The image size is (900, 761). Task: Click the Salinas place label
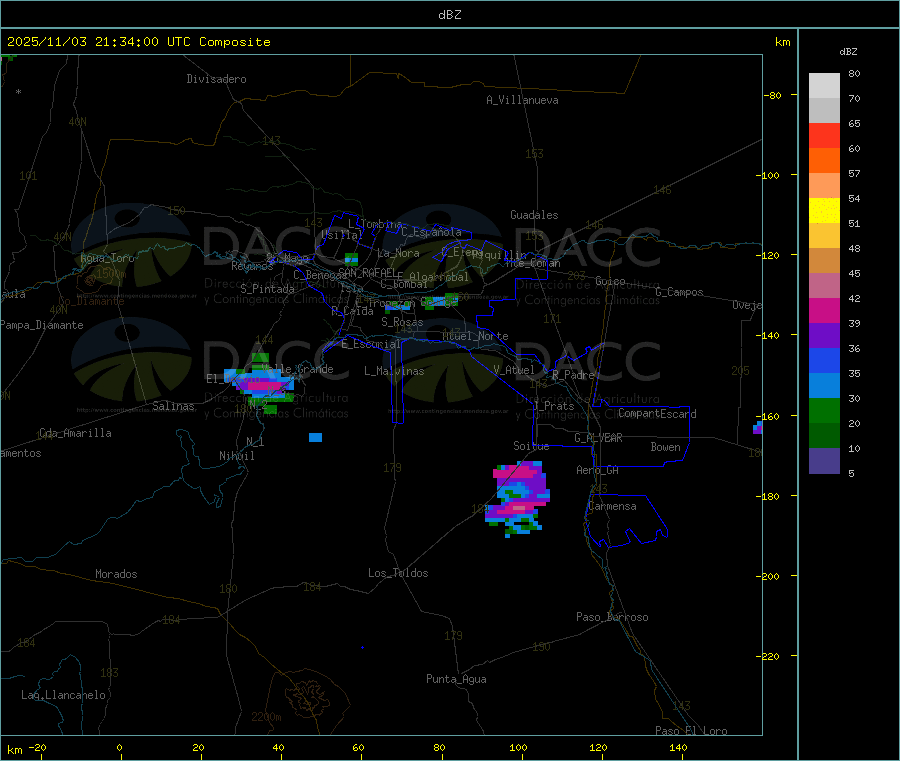[173, 406]
